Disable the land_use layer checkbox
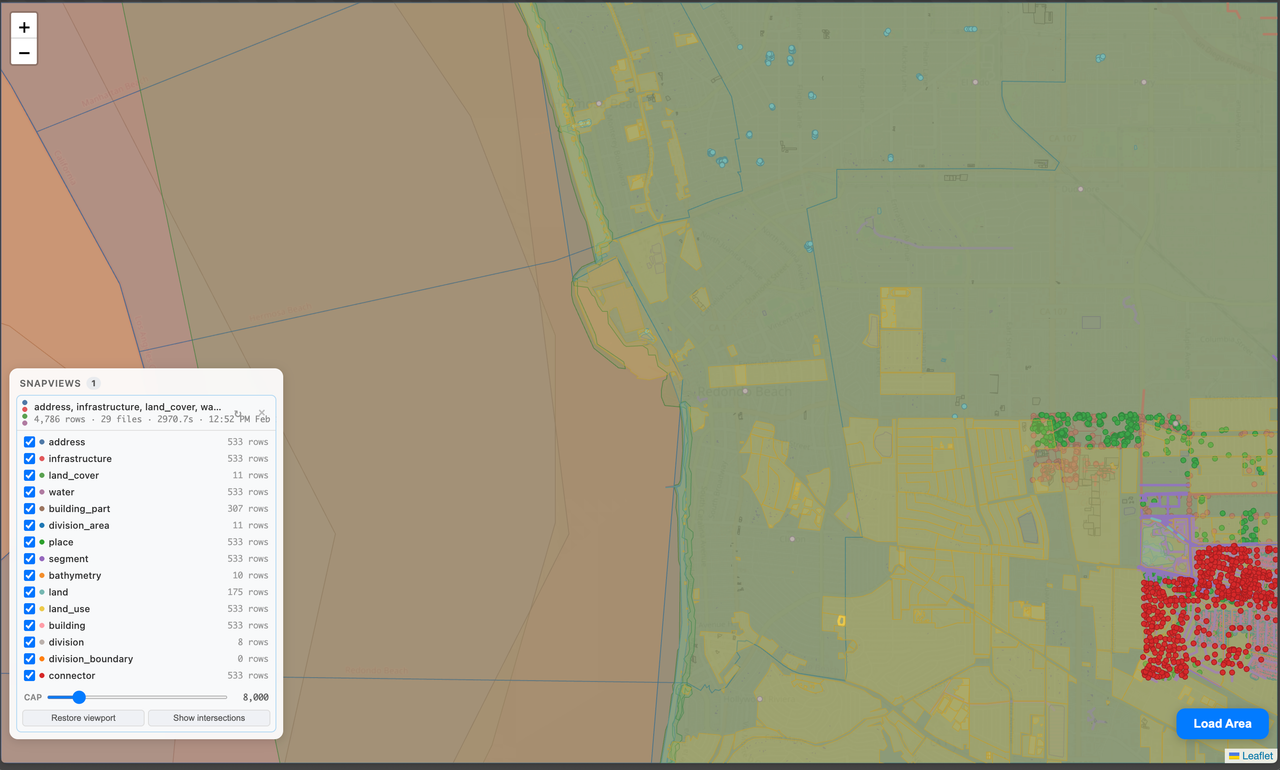This screenshot has height=770, width=1280. point(30,609)
